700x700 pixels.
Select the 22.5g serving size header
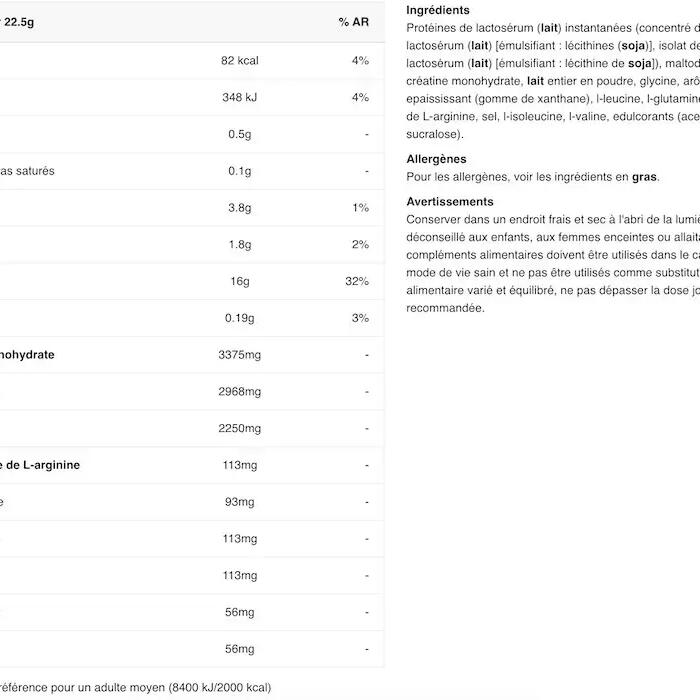[x=20, y=22]
